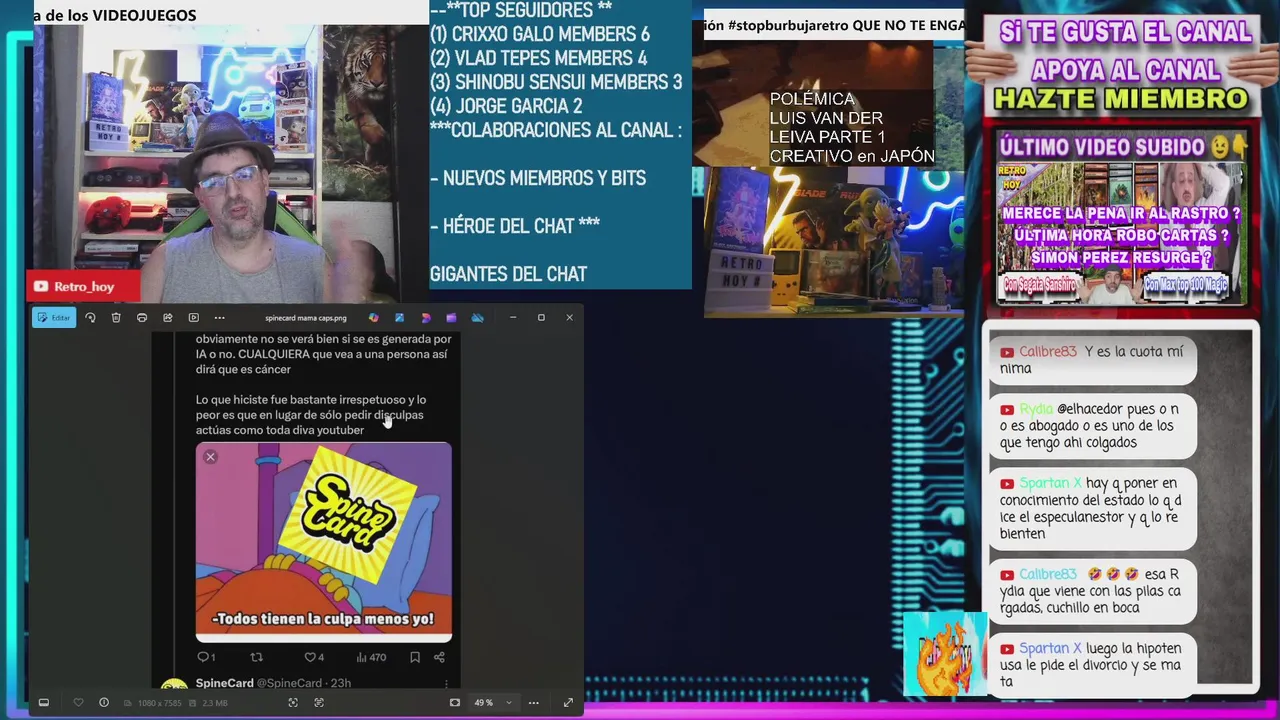Click the POLÉMICA LUIS VAN DER LEIVA caption

851,127
